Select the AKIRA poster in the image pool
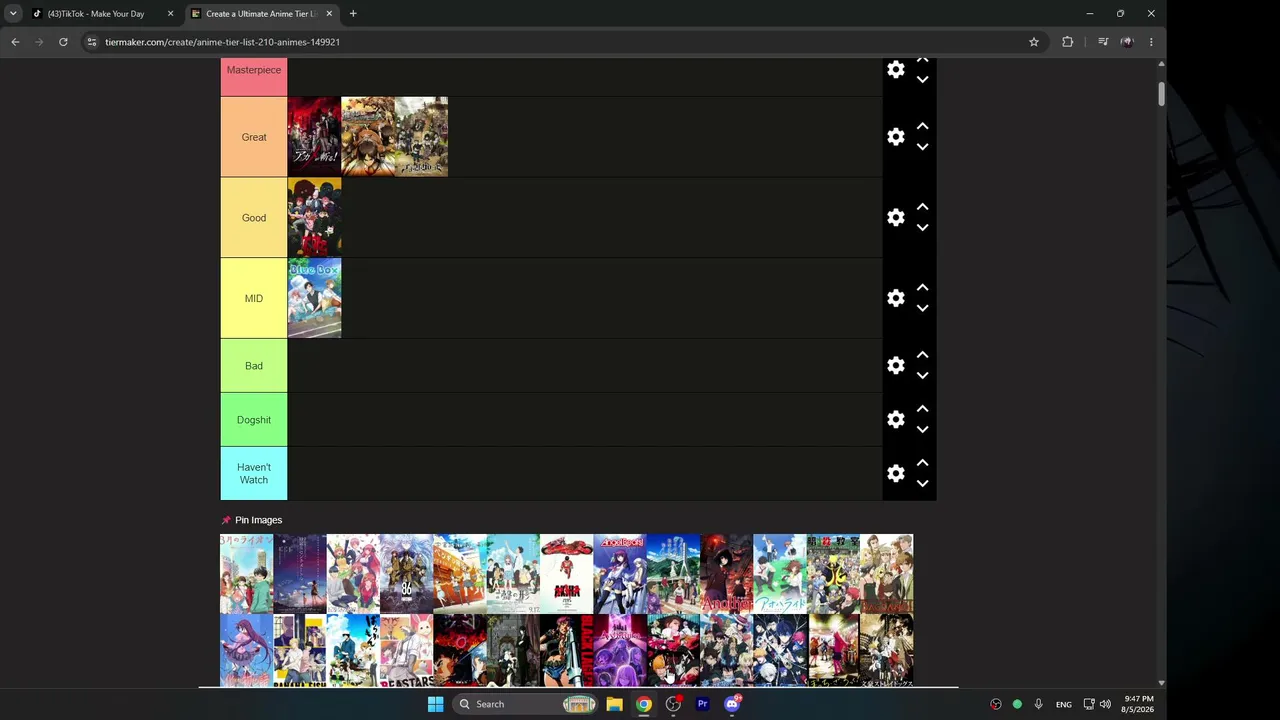This screenshot has width=1280, height=720. click(x=566, y=574)
